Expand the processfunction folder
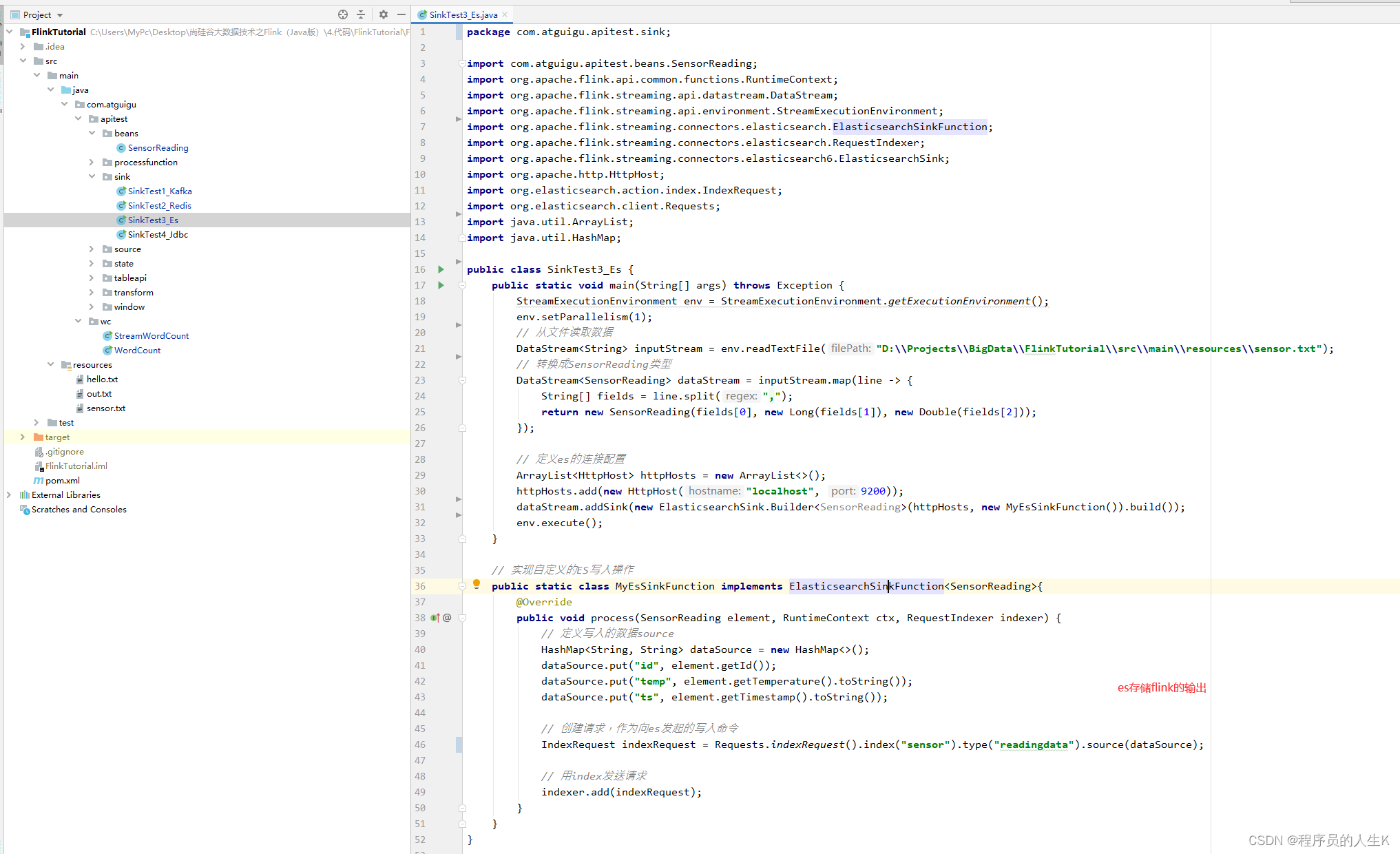The image size is (1400, 854). click(92, 163)
